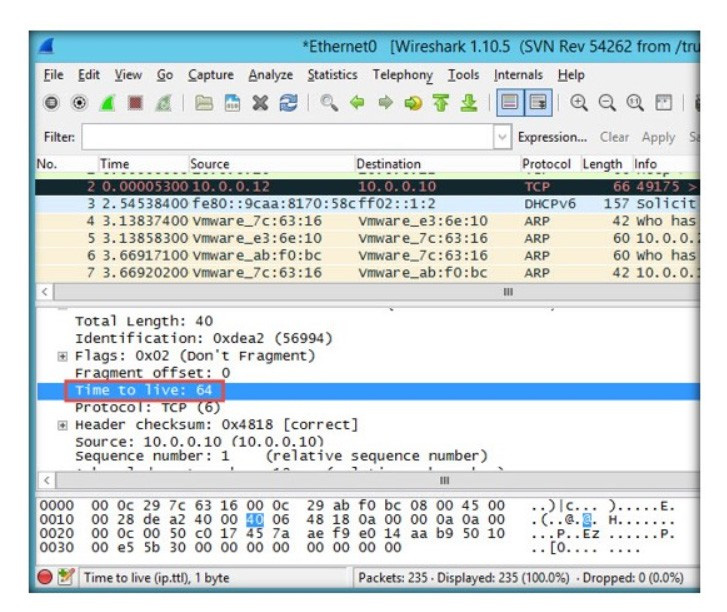Click Expression... filter button
Viewport: 727px width, 612px height.
pos(552,137)
